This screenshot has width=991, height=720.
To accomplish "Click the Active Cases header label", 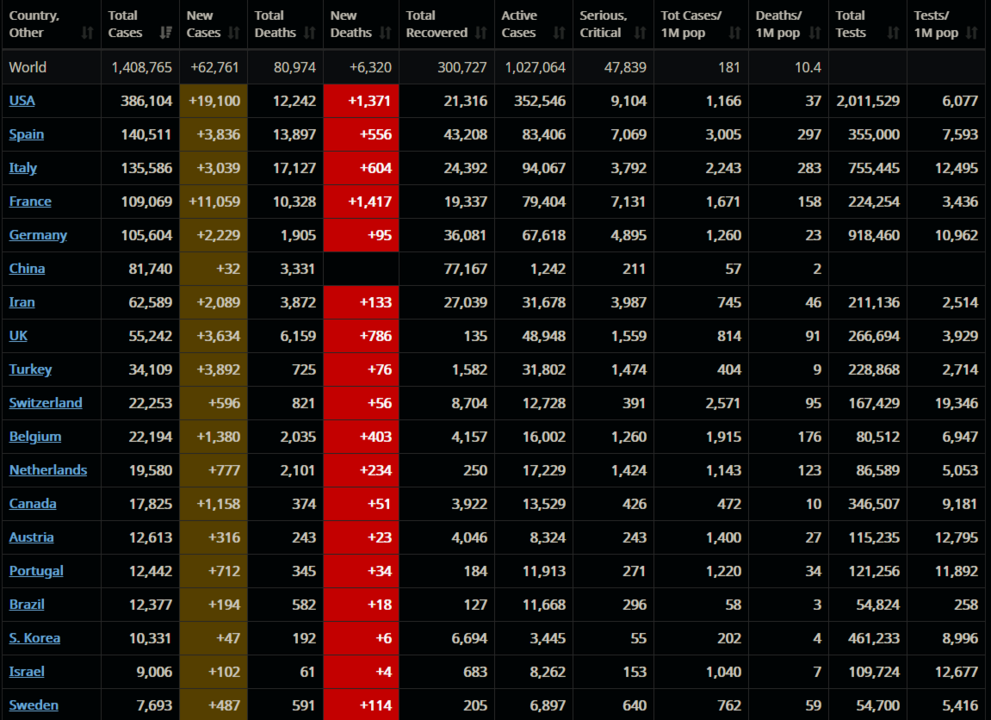I will (520, 24).
